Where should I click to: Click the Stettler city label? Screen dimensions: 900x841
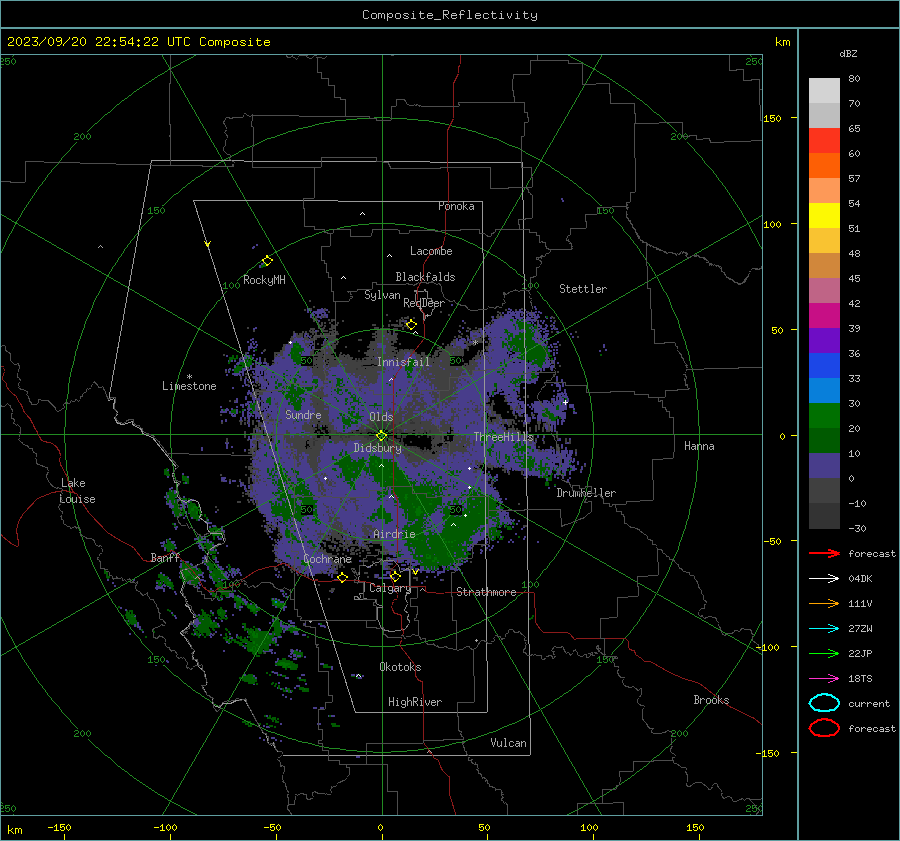[583, 289]
